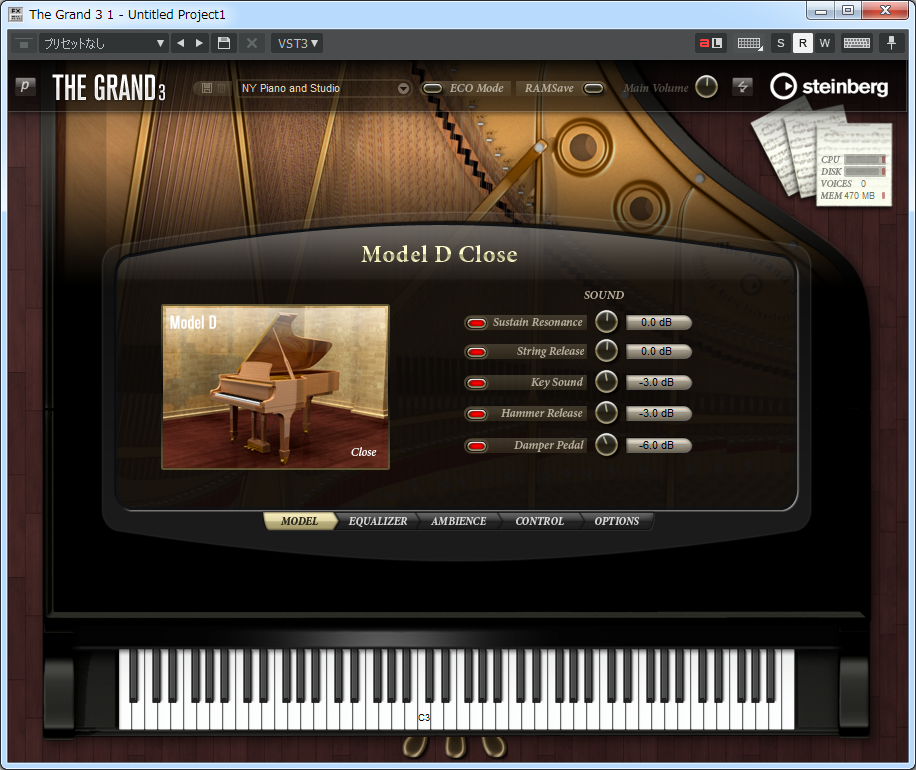
Task: Close the The Grand 3 window
Action: coord(885,11)
